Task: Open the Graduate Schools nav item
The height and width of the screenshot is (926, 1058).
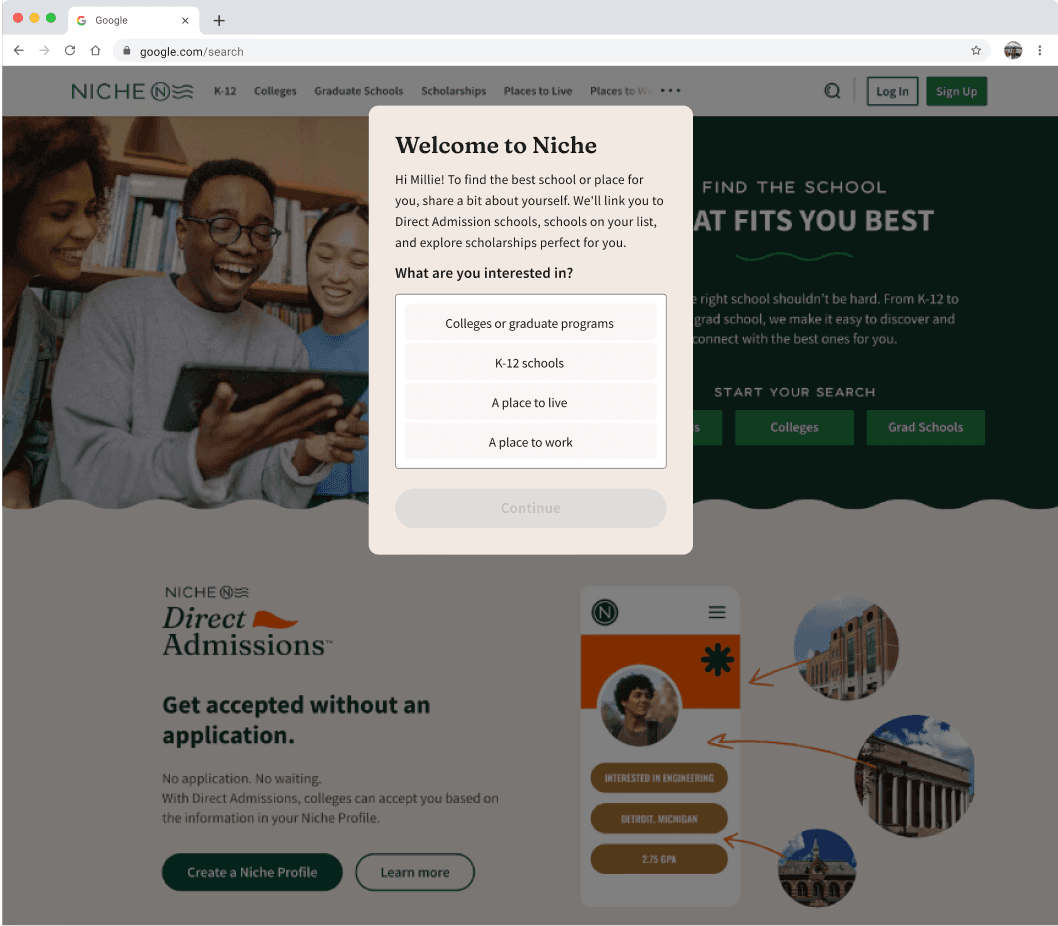Action: click(x=358, y=91)
